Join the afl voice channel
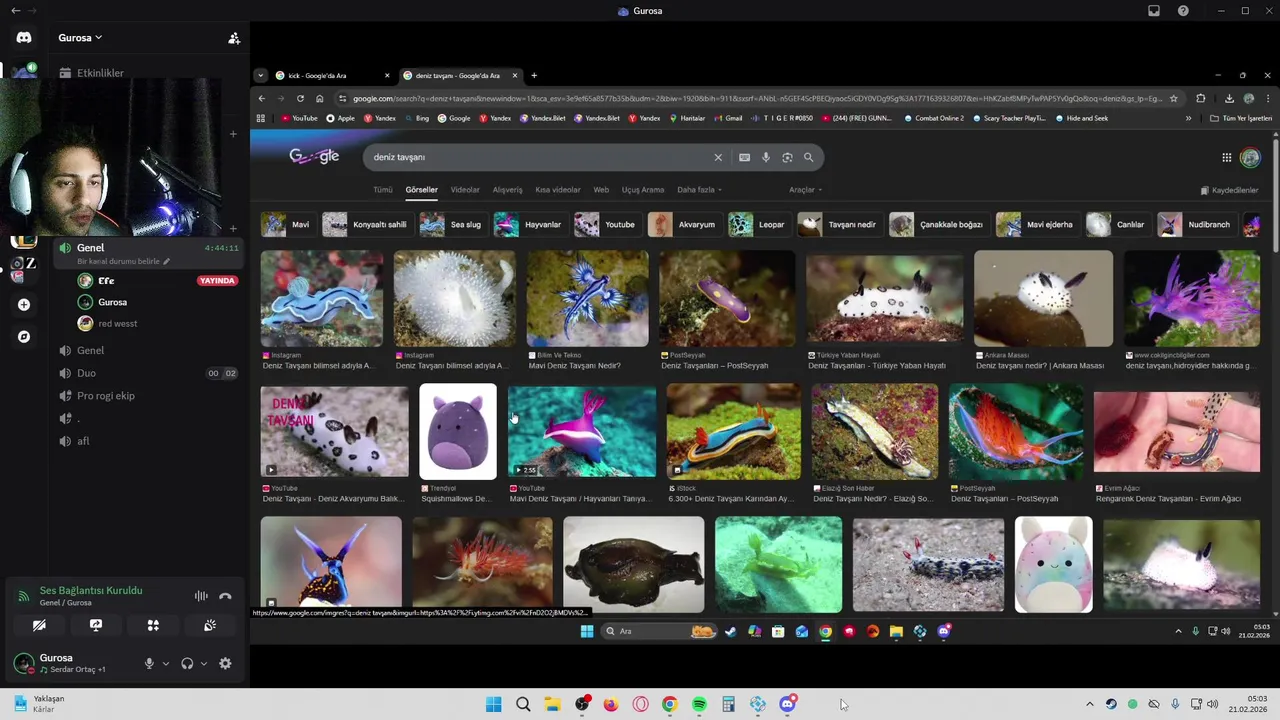 tap(83, 441)
